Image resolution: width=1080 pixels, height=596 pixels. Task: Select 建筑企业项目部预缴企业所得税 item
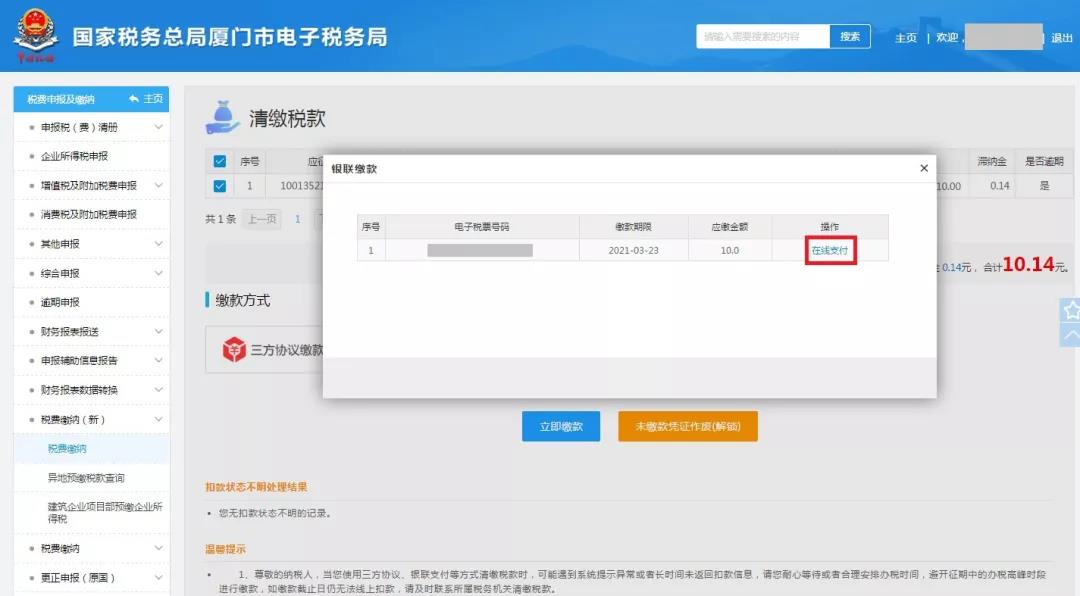click(x=105, y=513)
